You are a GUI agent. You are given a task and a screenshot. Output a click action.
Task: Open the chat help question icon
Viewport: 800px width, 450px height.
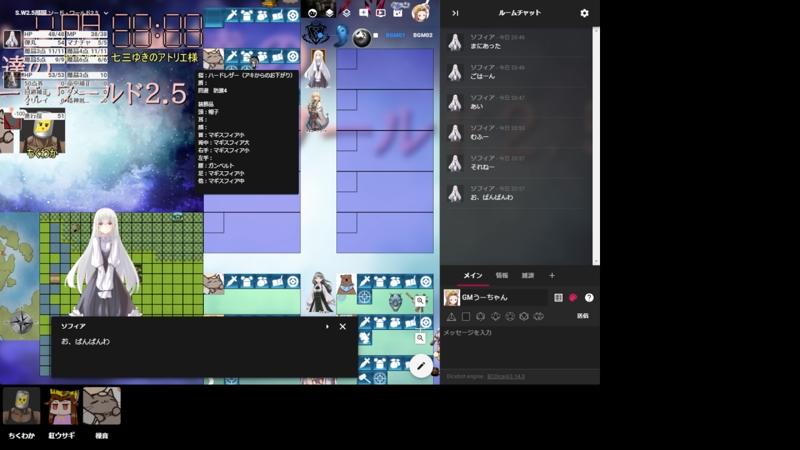click(589, 297)
